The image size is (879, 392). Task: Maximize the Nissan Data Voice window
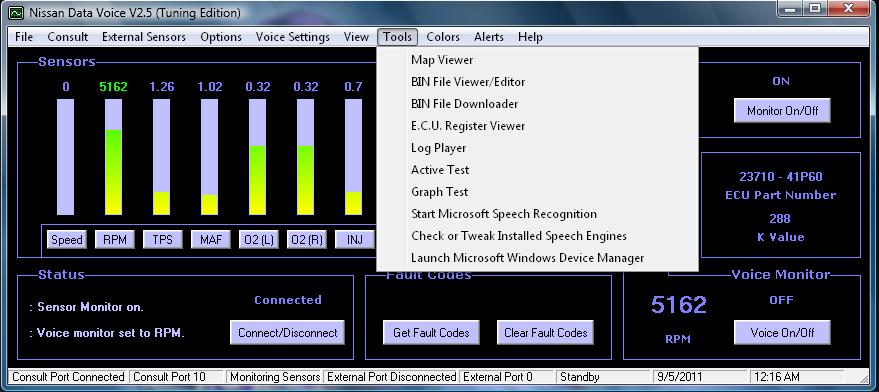pos(815,8)
